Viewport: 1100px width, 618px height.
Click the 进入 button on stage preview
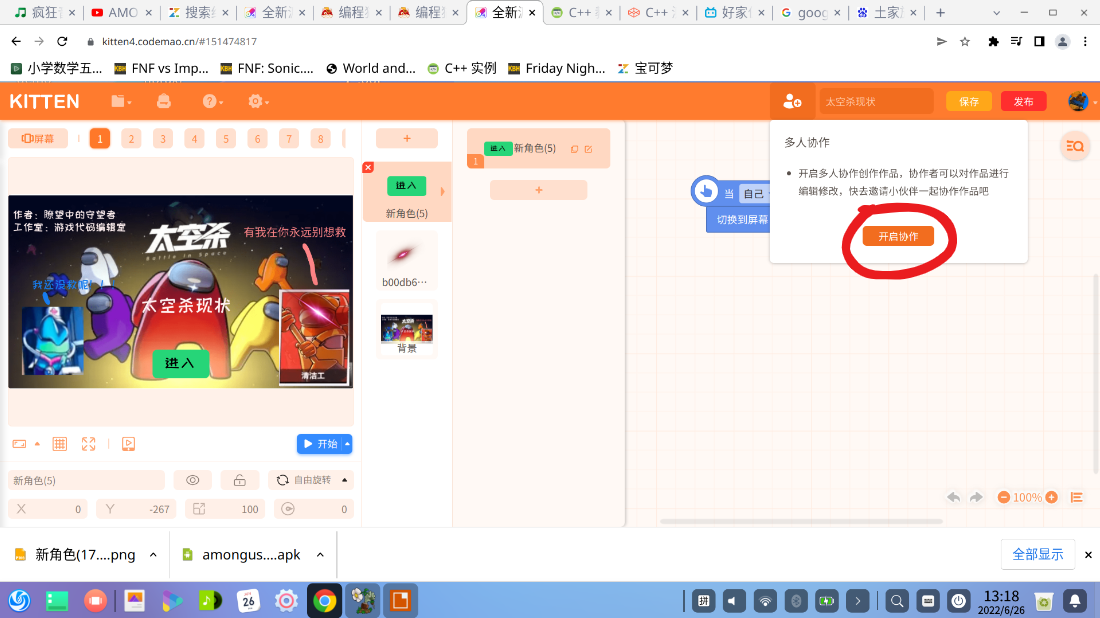click(x=180, y=363)
